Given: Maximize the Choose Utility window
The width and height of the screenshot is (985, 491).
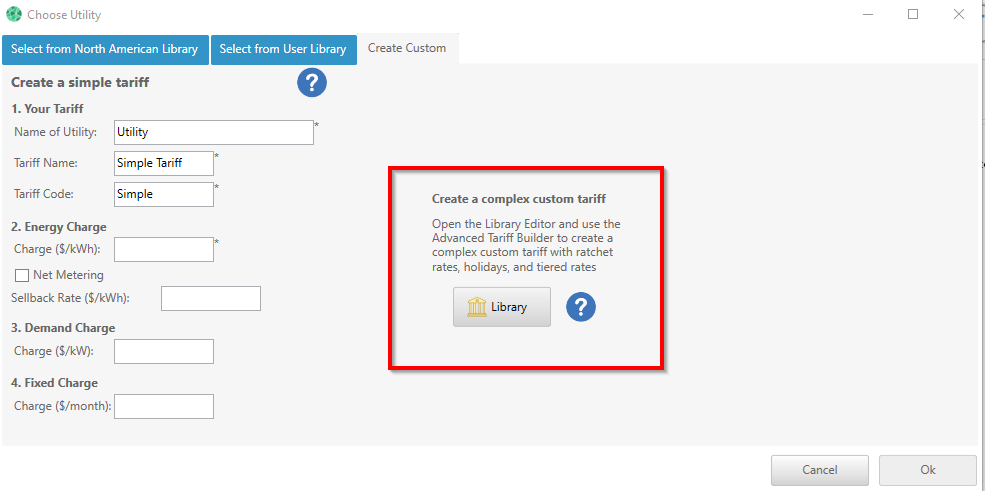Looking at the screenshot, I should click(913, 14).
